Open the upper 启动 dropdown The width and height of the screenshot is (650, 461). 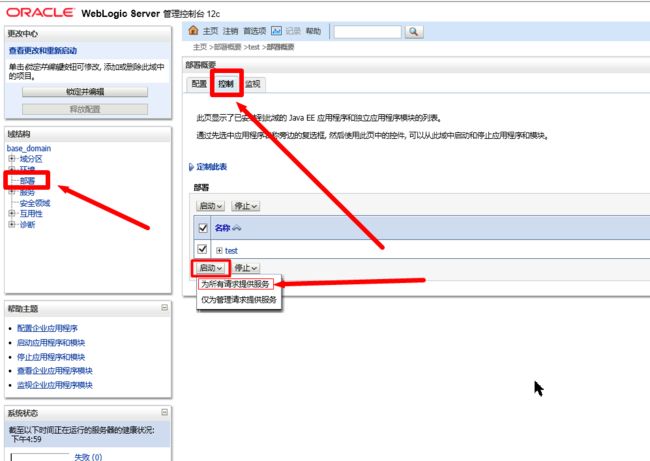click(x=210, y=206)
